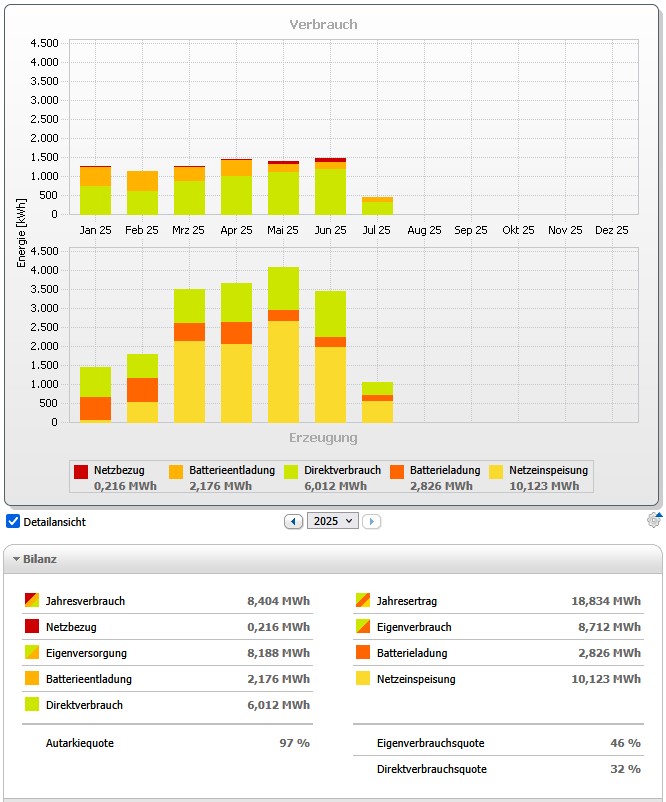Collapse the Bilanz section
The width and height of the screenshot is (666, 802).
[x=17, y=560]
